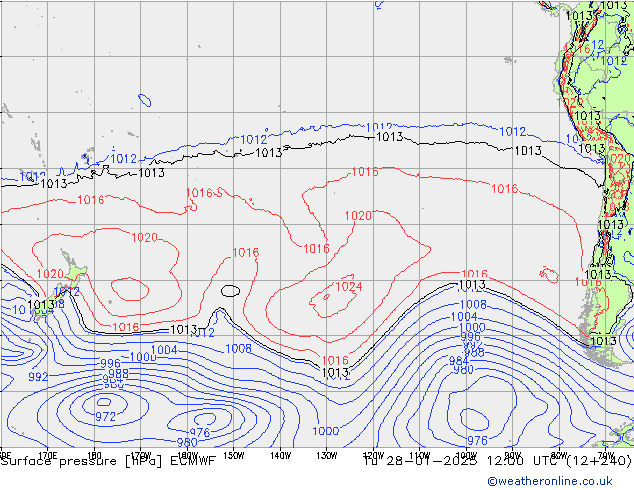Click the 1000 label near 130W axis

[x=325, y=431]
